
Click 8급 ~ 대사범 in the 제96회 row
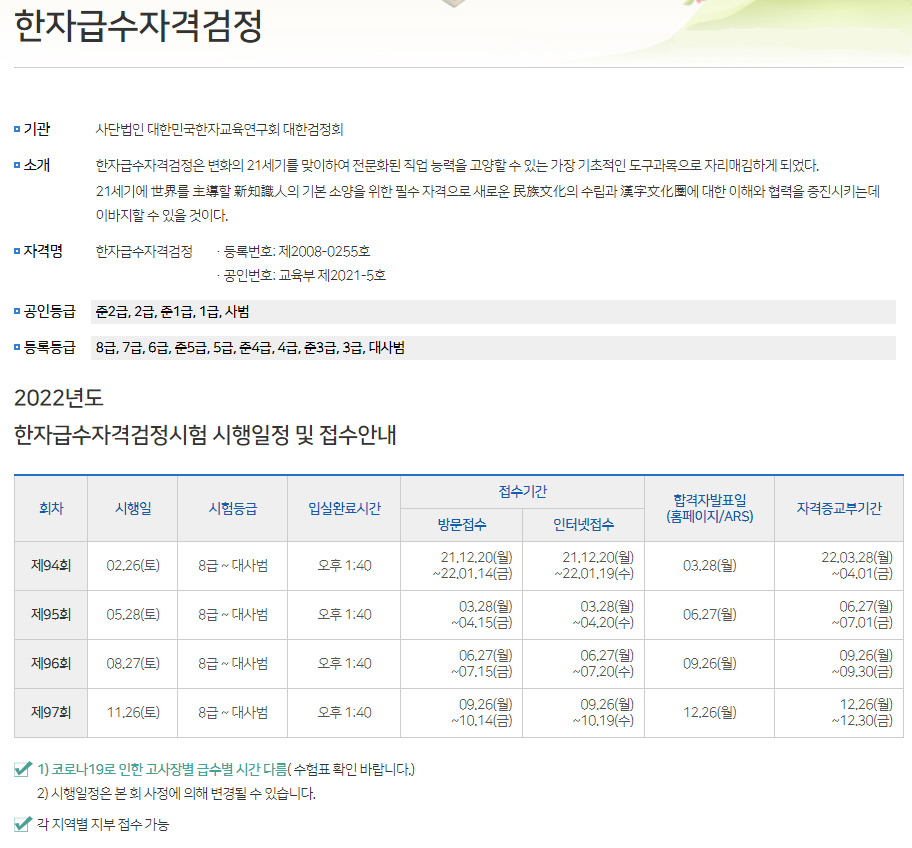tap(233, 663)
